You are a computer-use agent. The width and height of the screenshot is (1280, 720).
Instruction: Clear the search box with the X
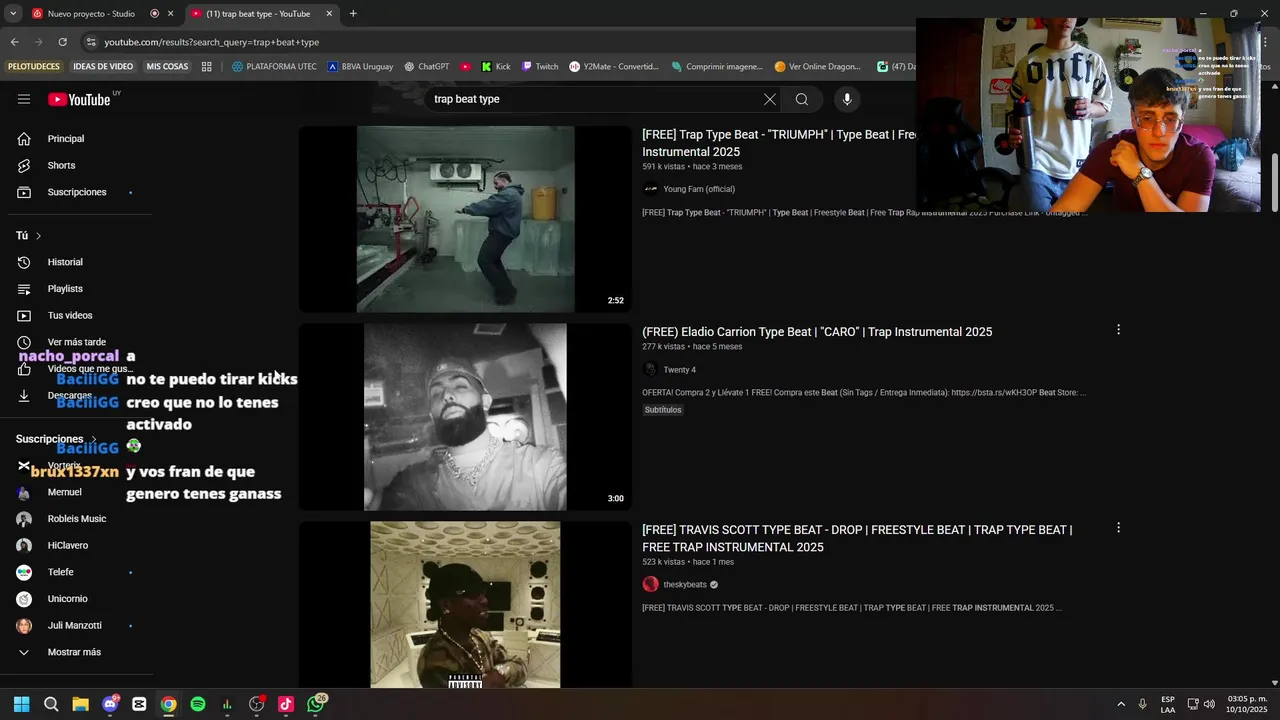coord(769,99)
